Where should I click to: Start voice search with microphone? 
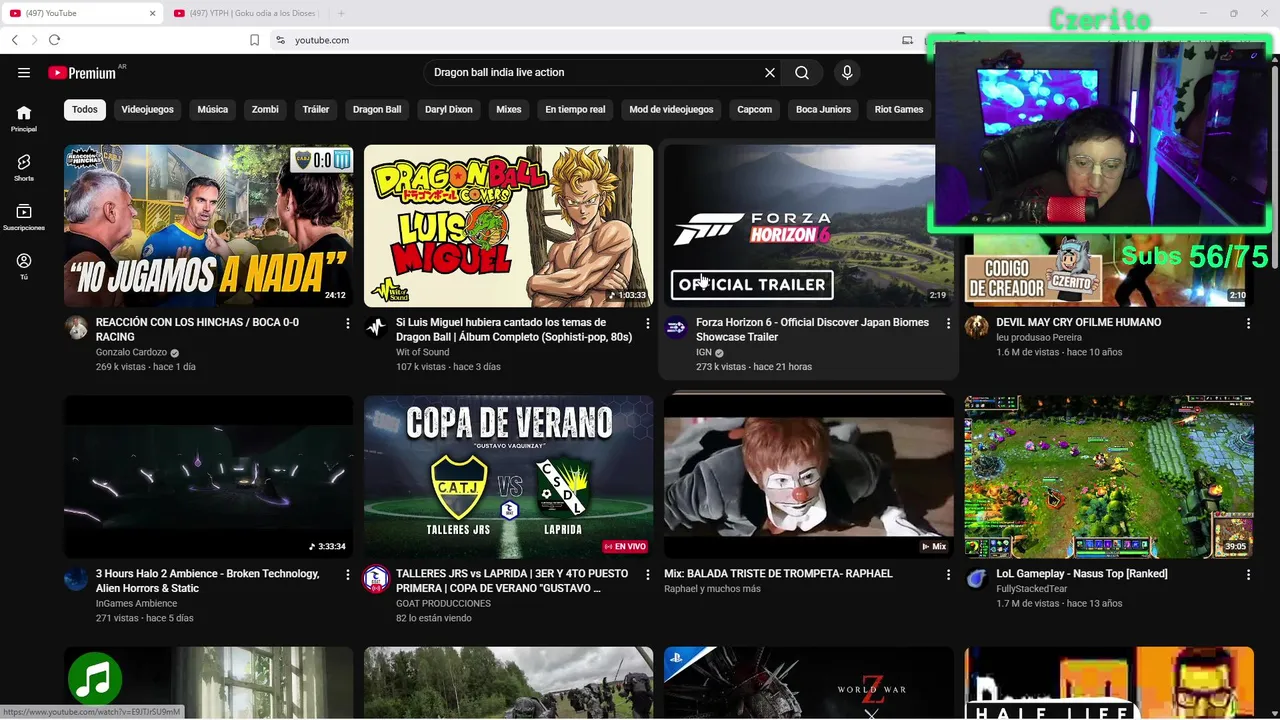coord(847,72)
